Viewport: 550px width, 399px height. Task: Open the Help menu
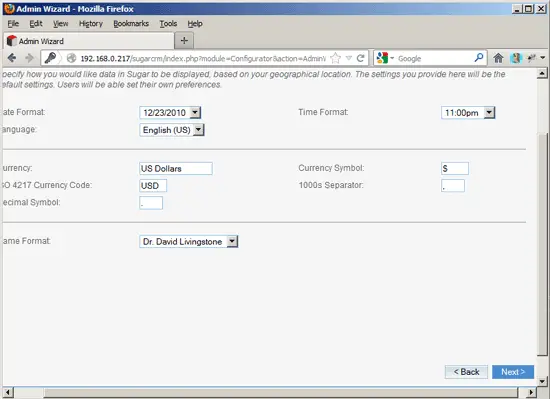point(195,23)
